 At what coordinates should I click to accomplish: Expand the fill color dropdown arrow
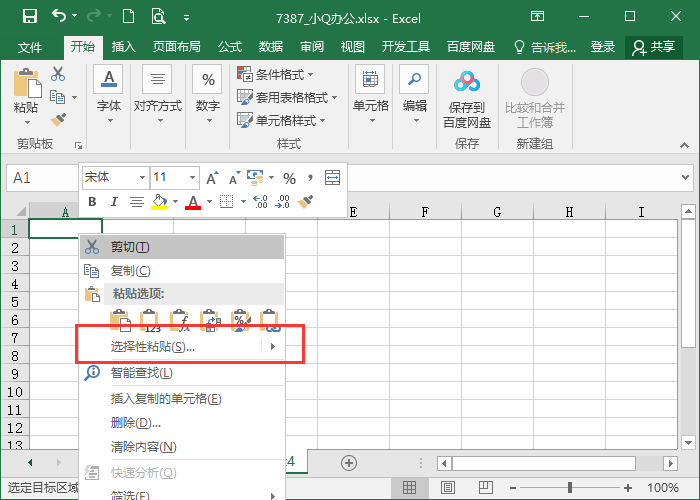click(x=175, y=202)
